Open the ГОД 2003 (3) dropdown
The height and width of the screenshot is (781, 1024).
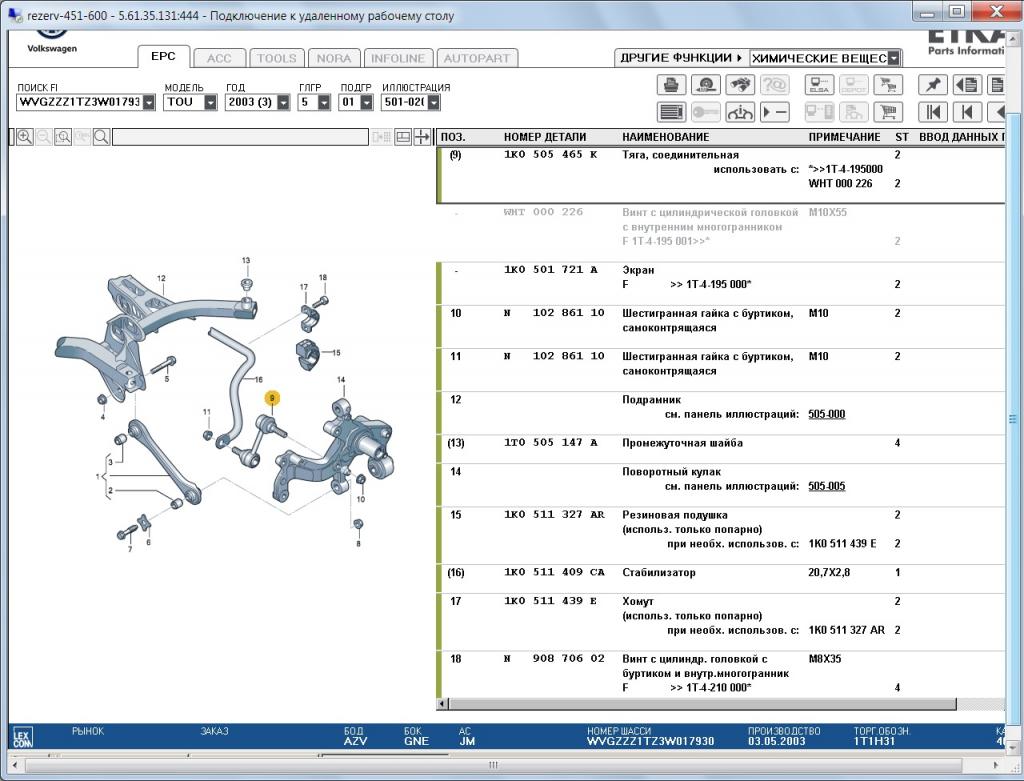[x=283, y=103]
